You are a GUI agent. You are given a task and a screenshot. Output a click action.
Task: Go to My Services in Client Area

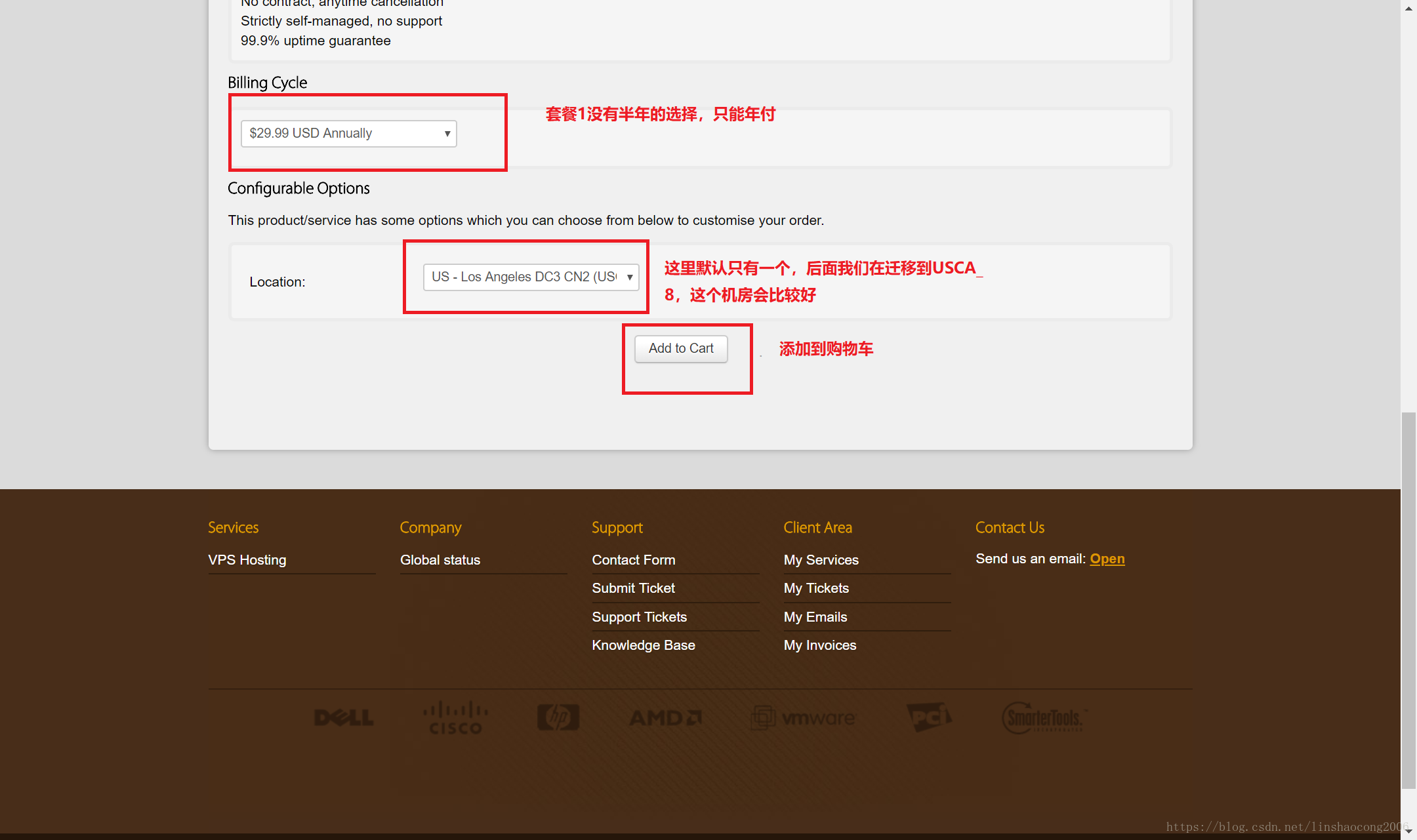click(821, 560)
